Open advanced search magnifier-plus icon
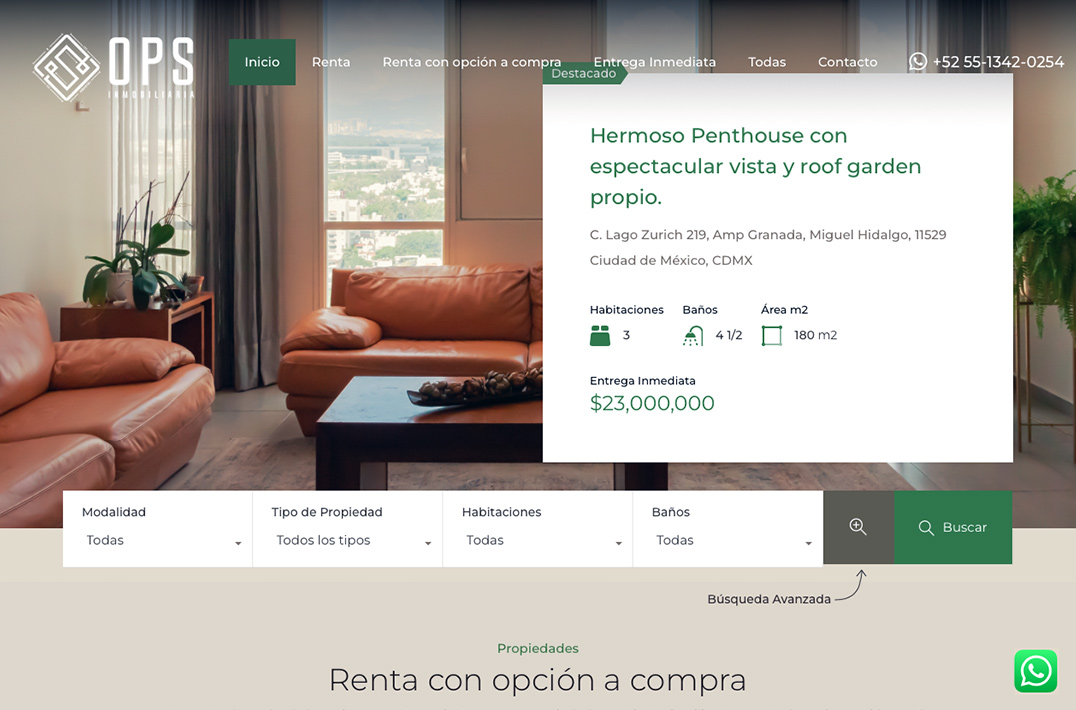This screenshot has height=710, width=1076. [x=858, y=527]
